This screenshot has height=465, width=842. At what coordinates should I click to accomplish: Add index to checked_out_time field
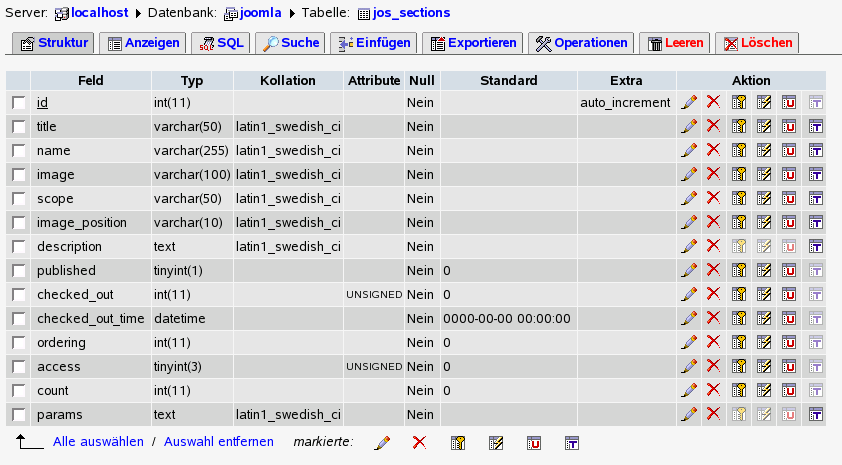click(764, 318)
